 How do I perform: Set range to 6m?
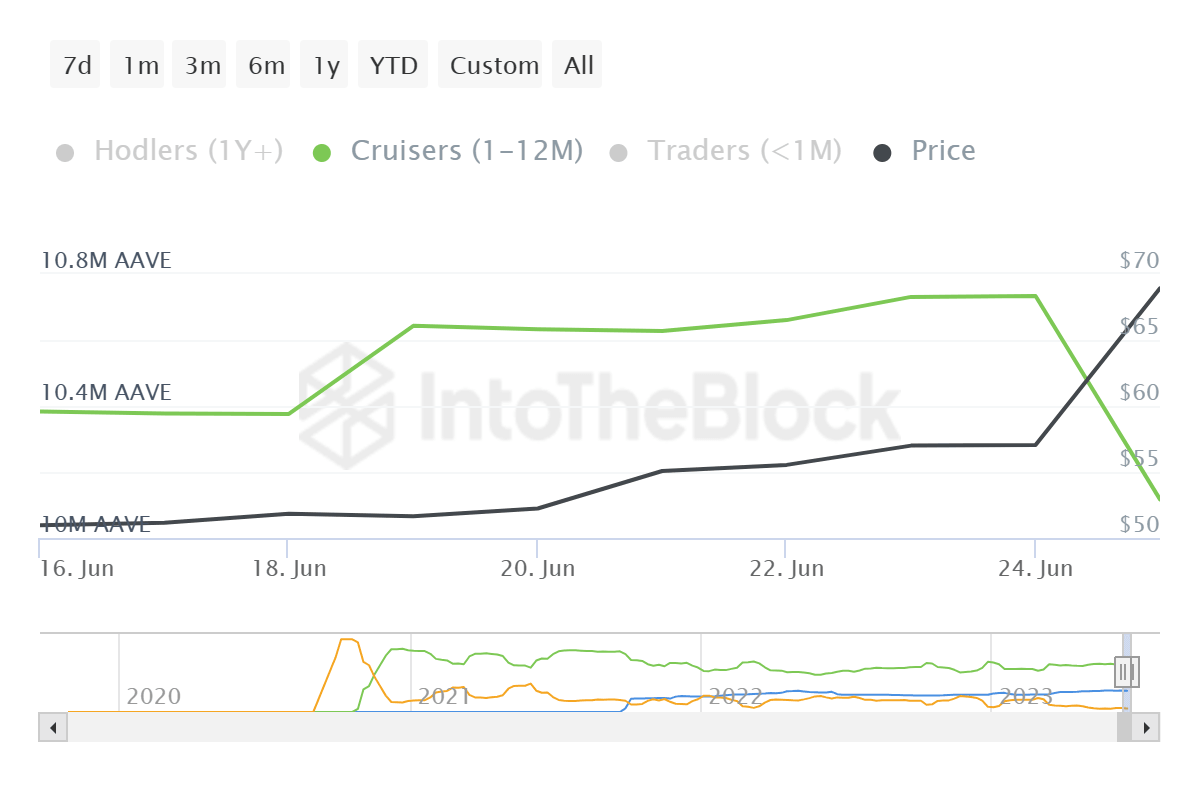pyautogui.click(x=266, y=66)
